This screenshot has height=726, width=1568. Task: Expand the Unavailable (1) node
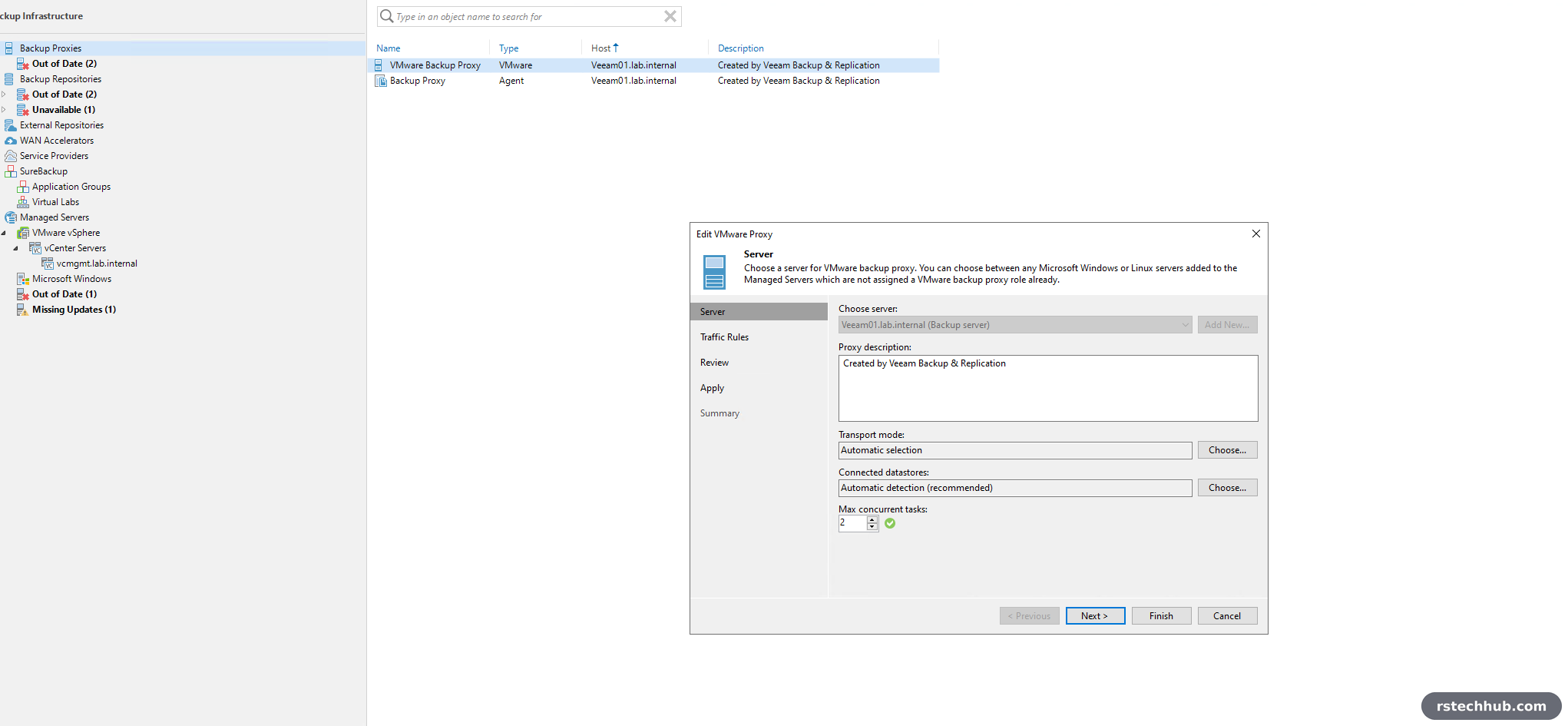4,110
